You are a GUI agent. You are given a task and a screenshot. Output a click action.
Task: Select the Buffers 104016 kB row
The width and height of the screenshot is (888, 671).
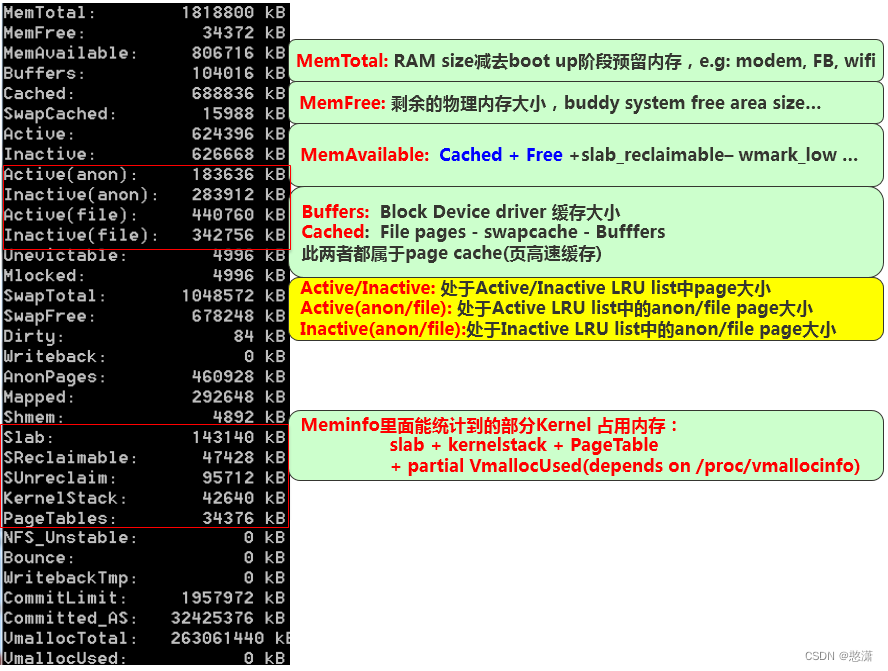point(144,74)
